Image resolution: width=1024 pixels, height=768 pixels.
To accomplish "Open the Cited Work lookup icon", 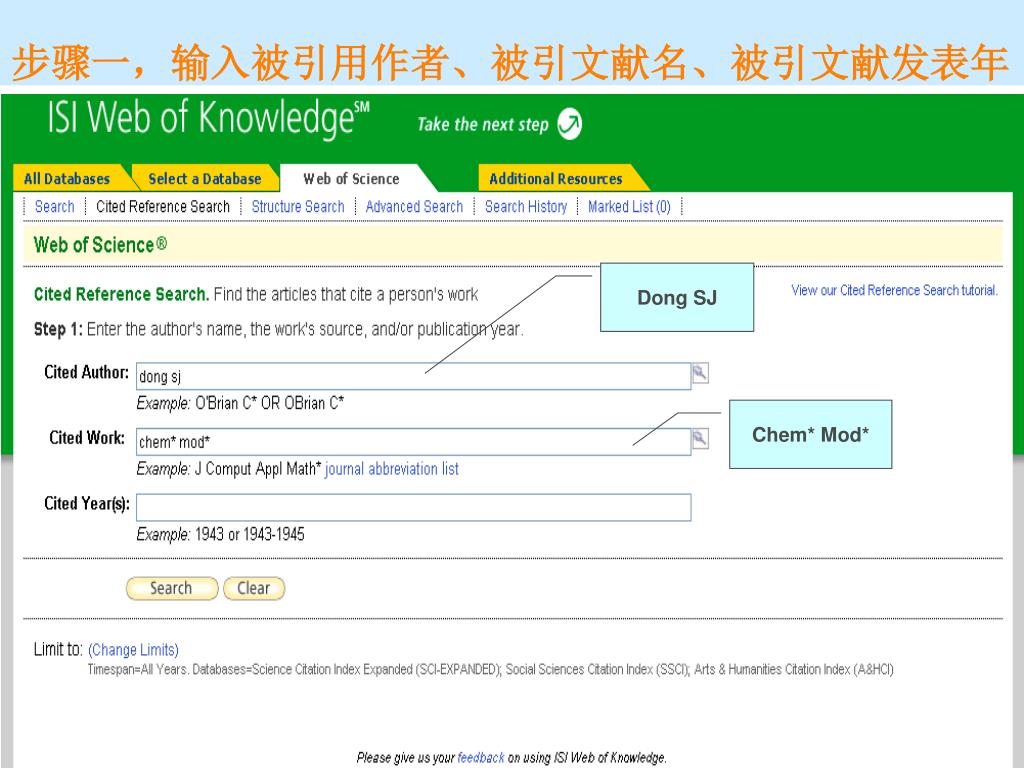I will (699, 439).
